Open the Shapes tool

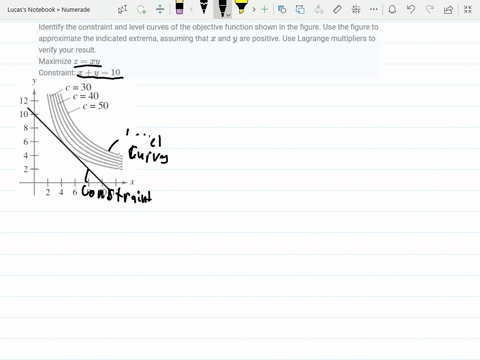click(x=282, y=9)
